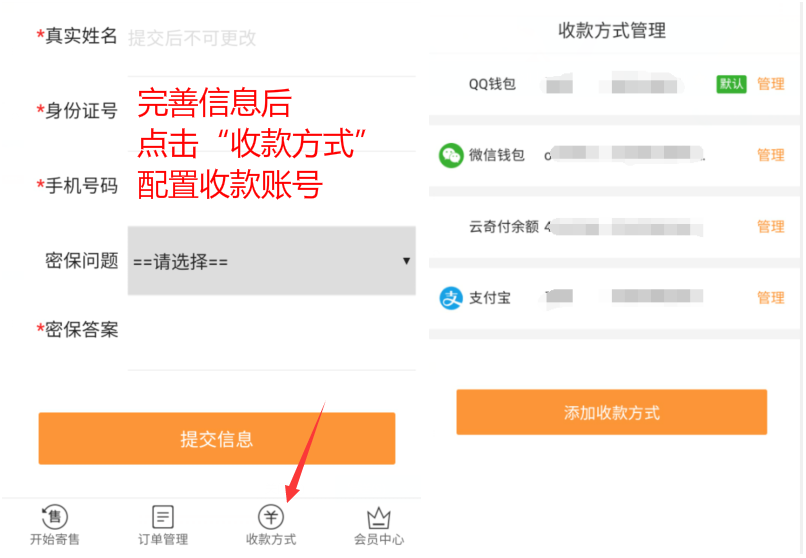806x558 pixels.
Task: Open the 订单管理 list icon
Action: click(163, 516)
